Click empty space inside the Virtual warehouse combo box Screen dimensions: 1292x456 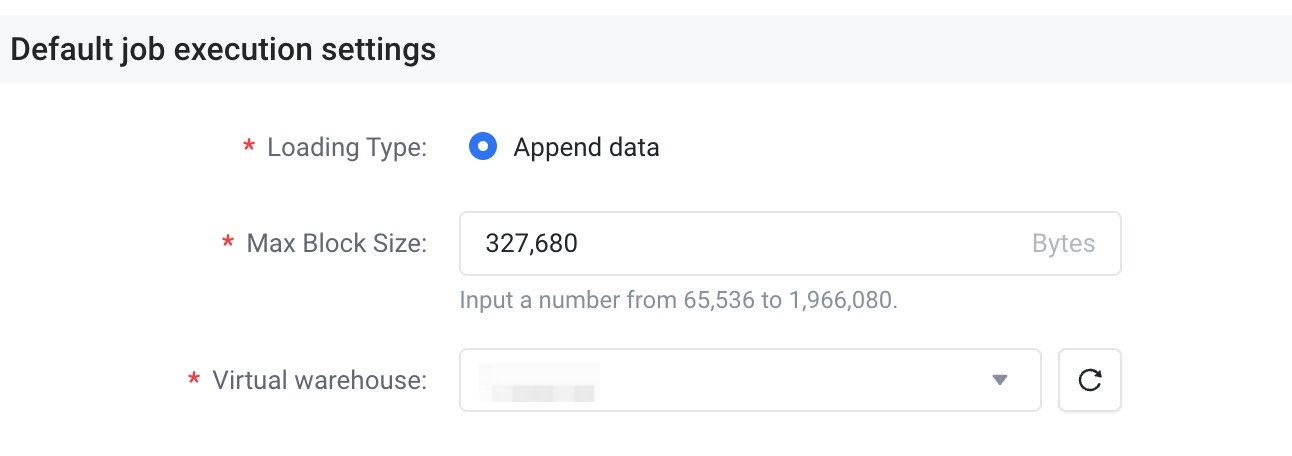coord(790,380)
